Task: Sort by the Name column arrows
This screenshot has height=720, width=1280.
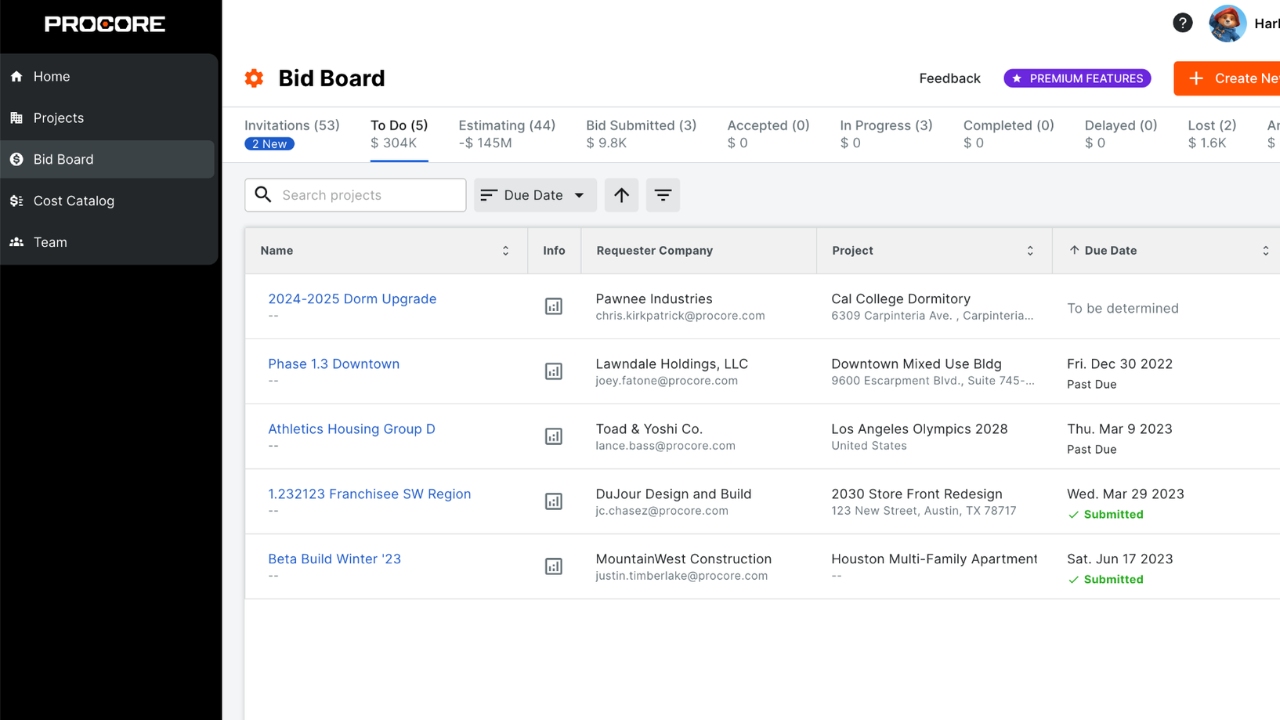Action: point(506,251)
